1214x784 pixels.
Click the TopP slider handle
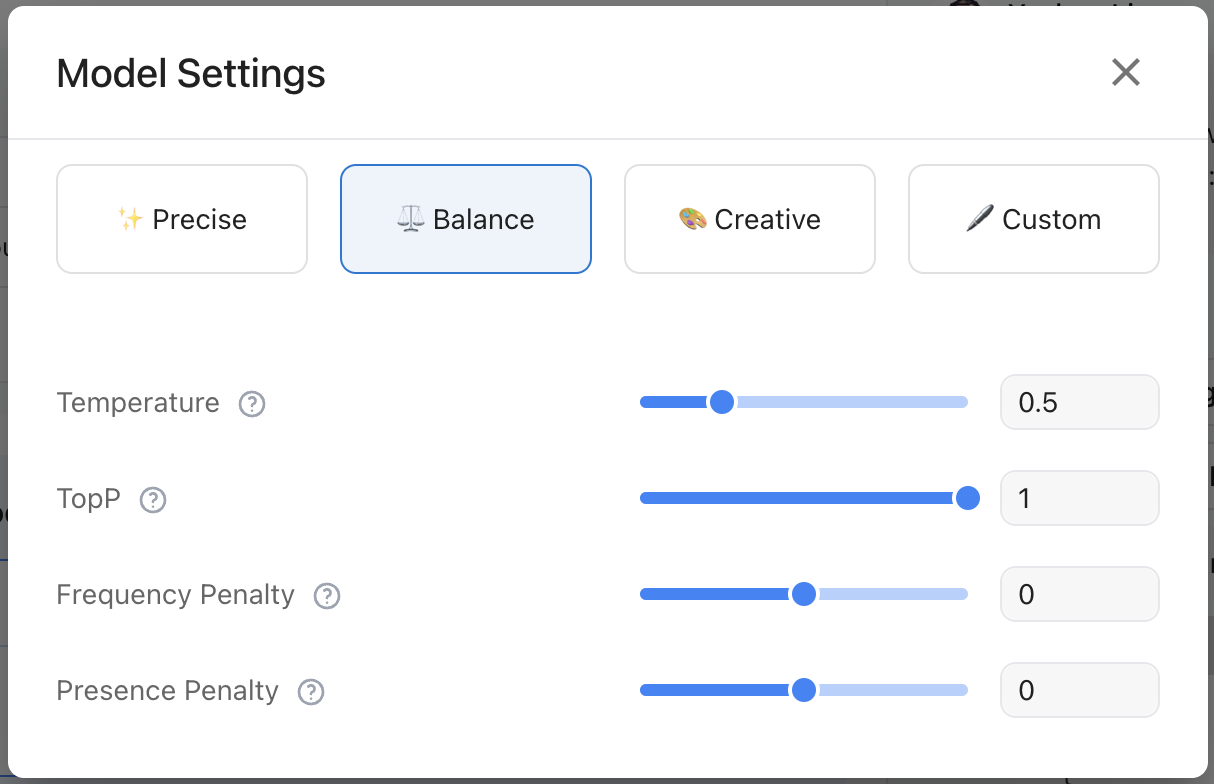[x=967, y=498]
